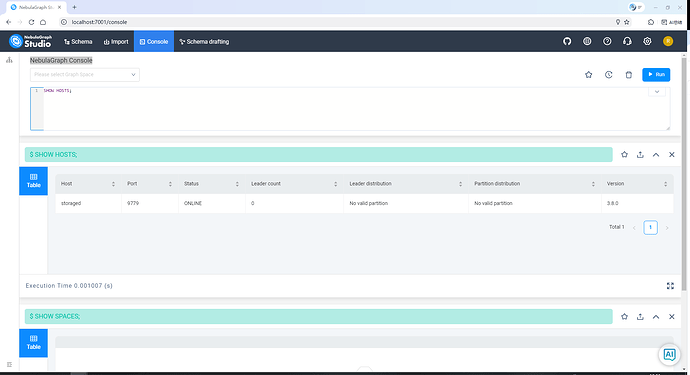This screenshot has height=375, width=690.
Task: Close the SHOW HOSTS result panel
Action: (x=672, y=154)
